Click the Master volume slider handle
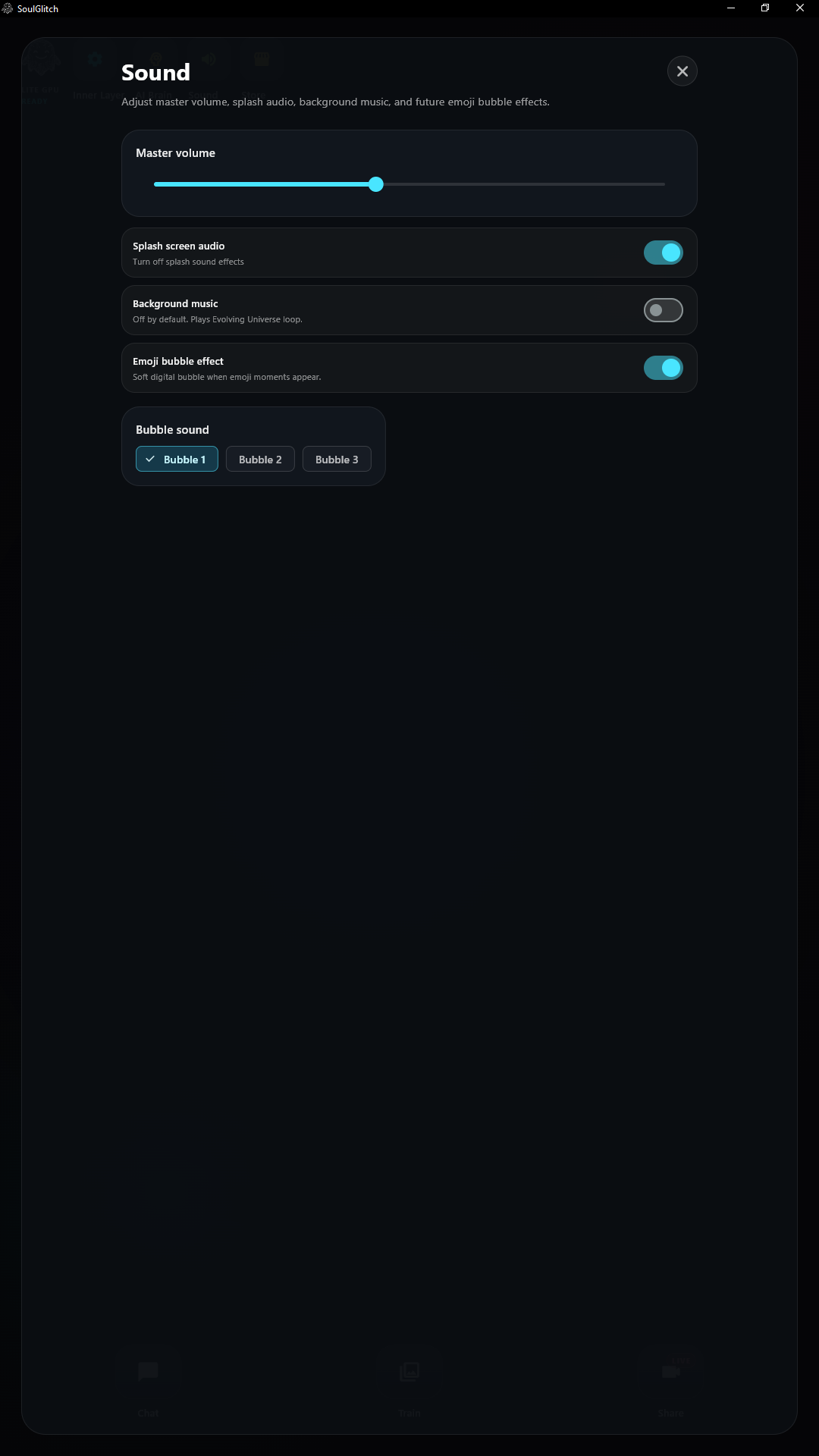 click(376, 184)
